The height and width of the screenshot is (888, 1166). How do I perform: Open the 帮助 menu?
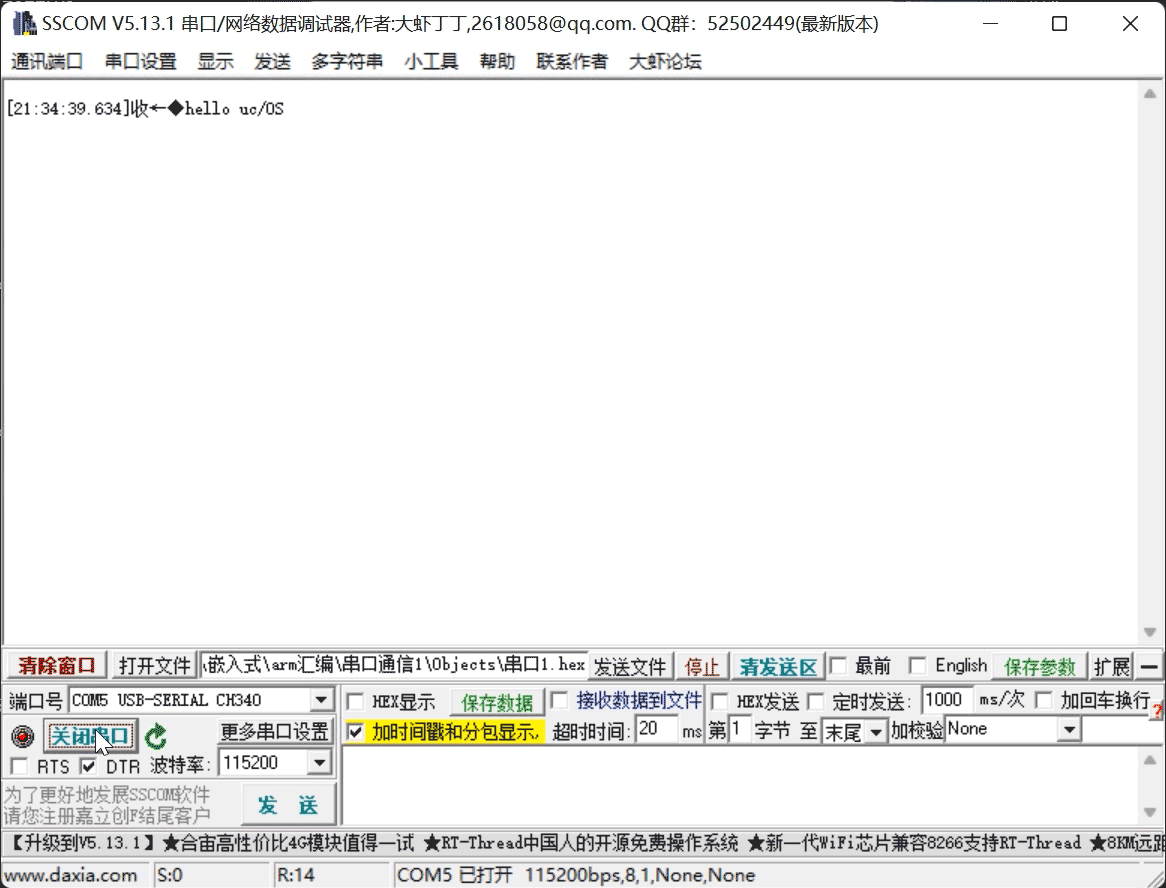497,60
